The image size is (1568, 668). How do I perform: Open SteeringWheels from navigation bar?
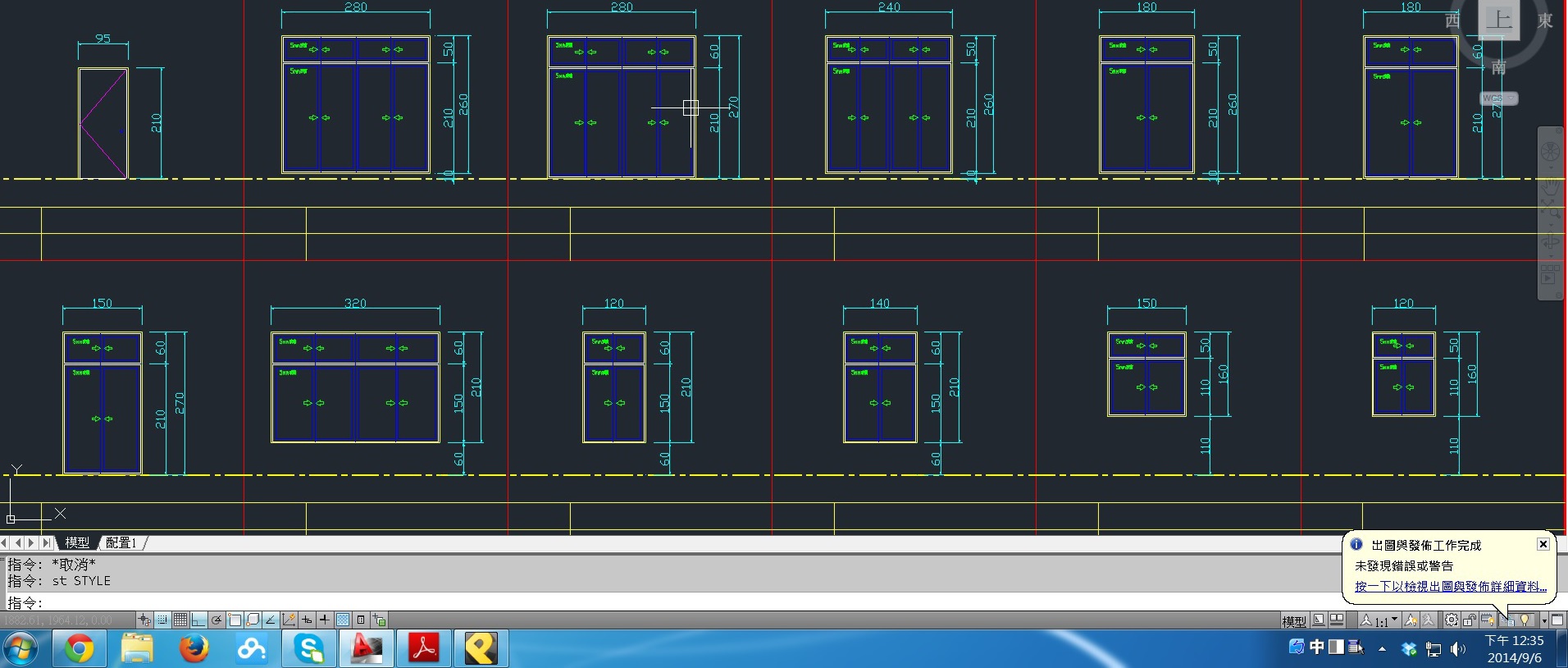(1550, 151)
